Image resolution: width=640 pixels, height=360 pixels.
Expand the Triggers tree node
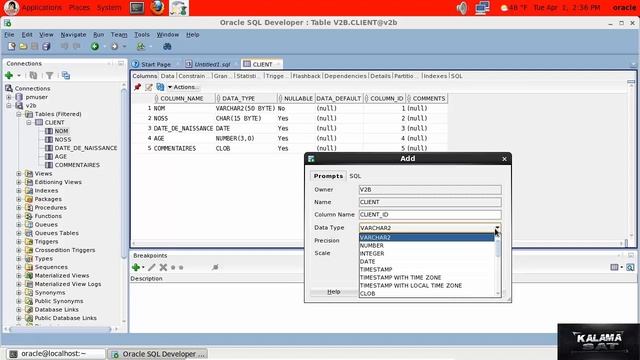tap(19, 242)
